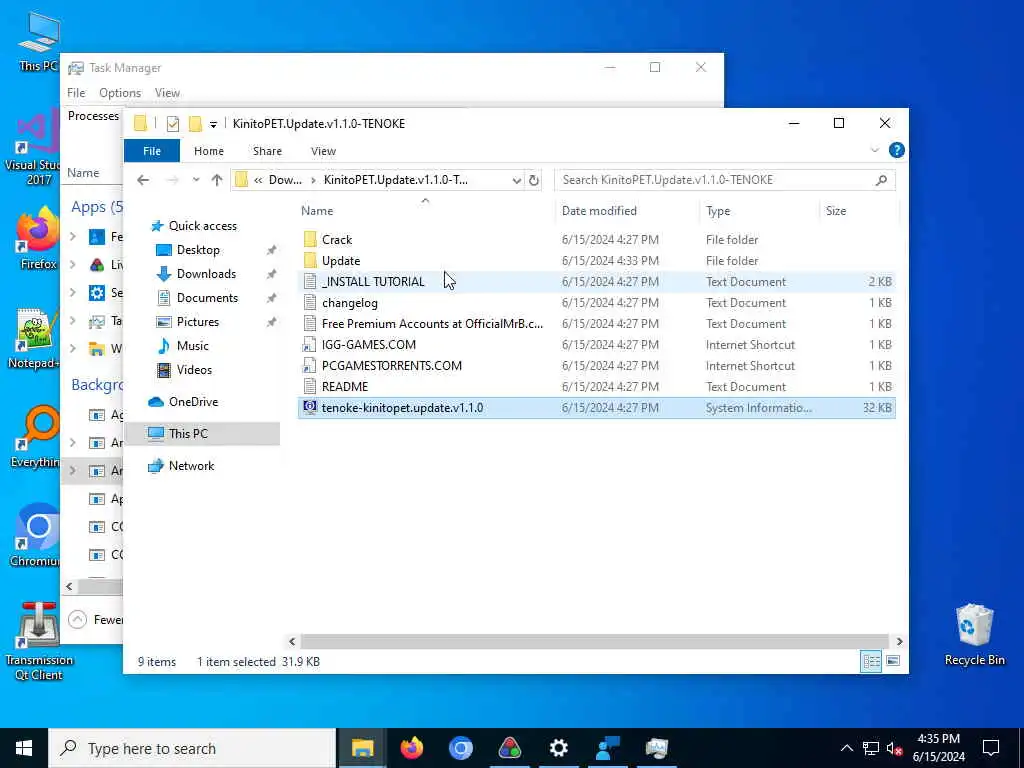Sort files by Type column
Viewport: 1024px width, 768px height.
[760, 211]
